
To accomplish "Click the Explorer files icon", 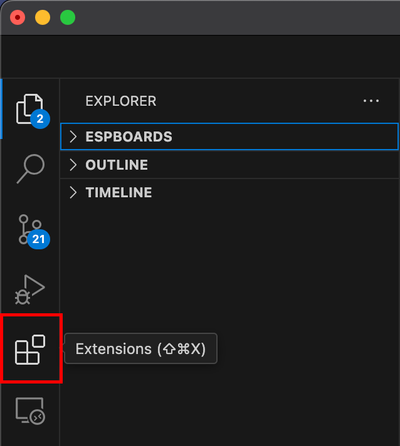I will 29,109.
